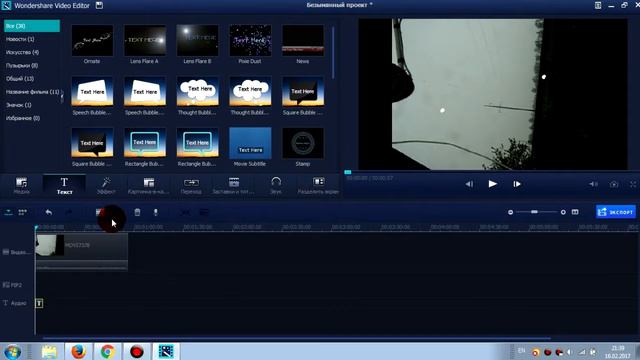Image resolution: width=640 pixels, height=360 pixels.
Task: Click the zoom out minus icon
Action: click(x=510, y=212)
